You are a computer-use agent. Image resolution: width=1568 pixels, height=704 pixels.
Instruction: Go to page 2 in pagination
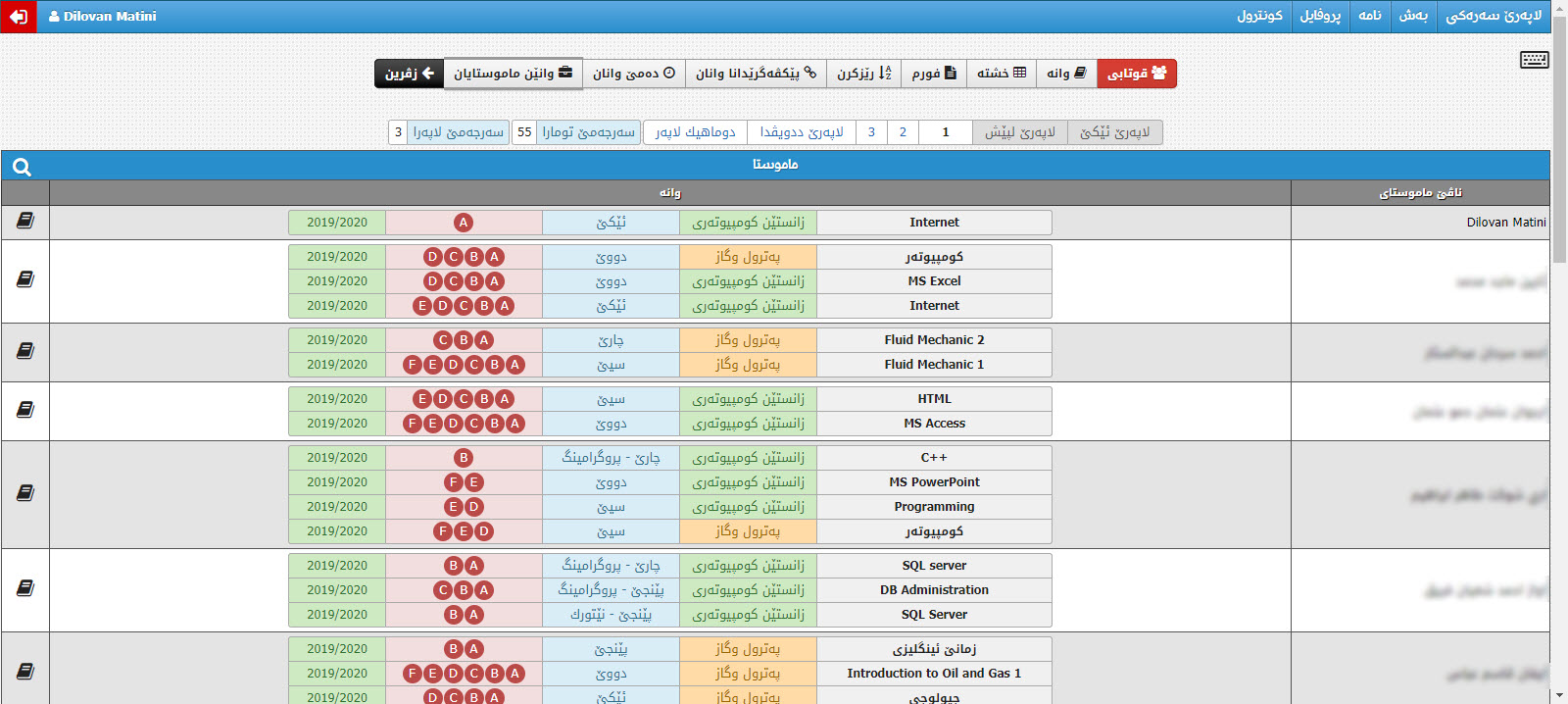point(903,132)
